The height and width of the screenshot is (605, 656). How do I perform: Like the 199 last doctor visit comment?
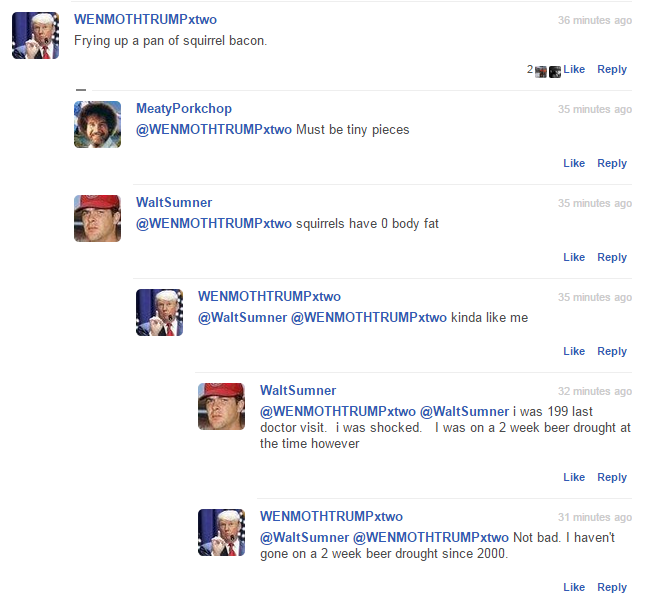coord(574,477)
